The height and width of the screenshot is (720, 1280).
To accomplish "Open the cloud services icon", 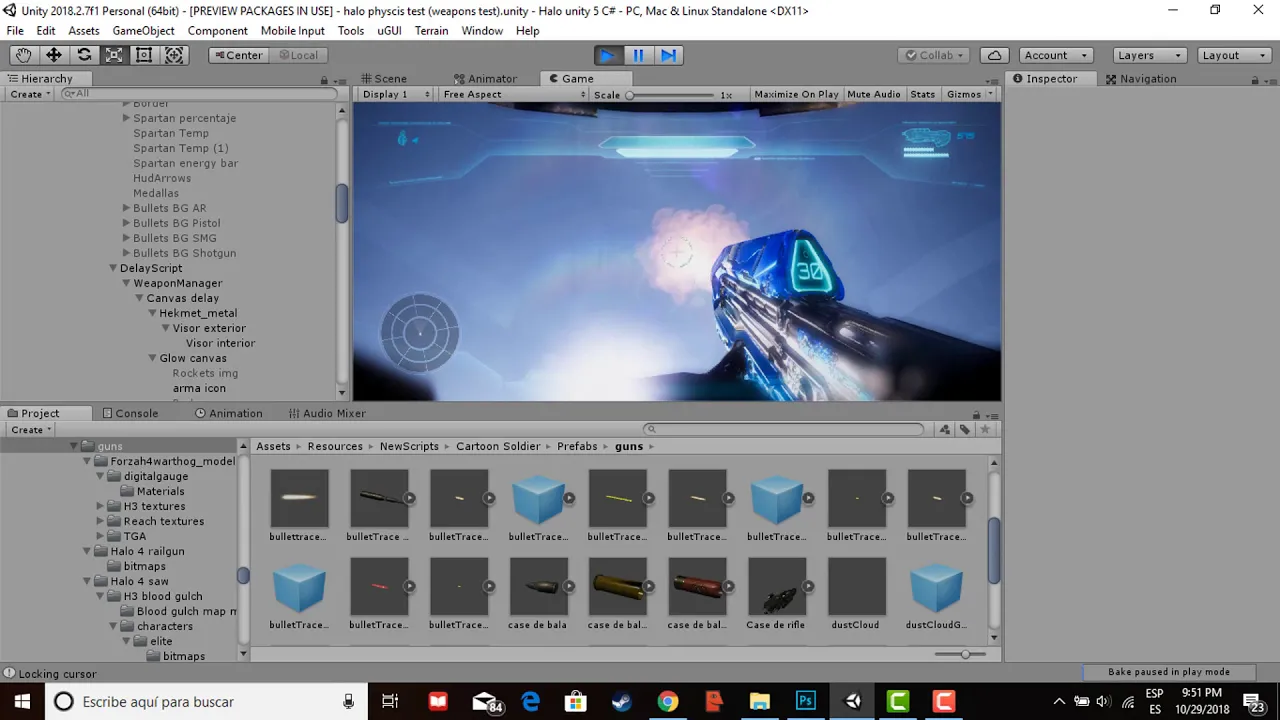I will pyautogui.click(x=993, y=55).
